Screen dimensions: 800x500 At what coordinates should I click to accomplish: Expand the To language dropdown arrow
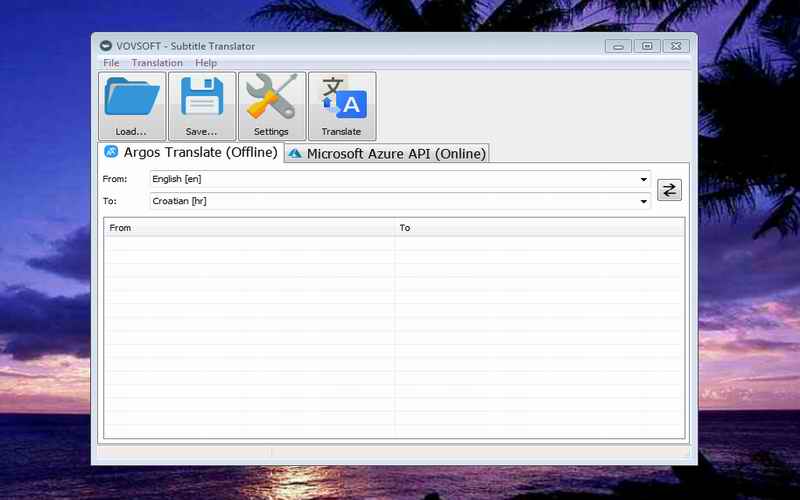644,201
